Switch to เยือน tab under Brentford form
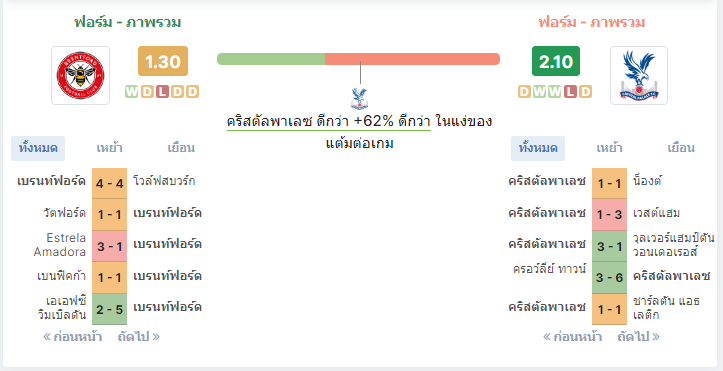The width and height of the screenshot is (723, 371). (x=181, y=148)
